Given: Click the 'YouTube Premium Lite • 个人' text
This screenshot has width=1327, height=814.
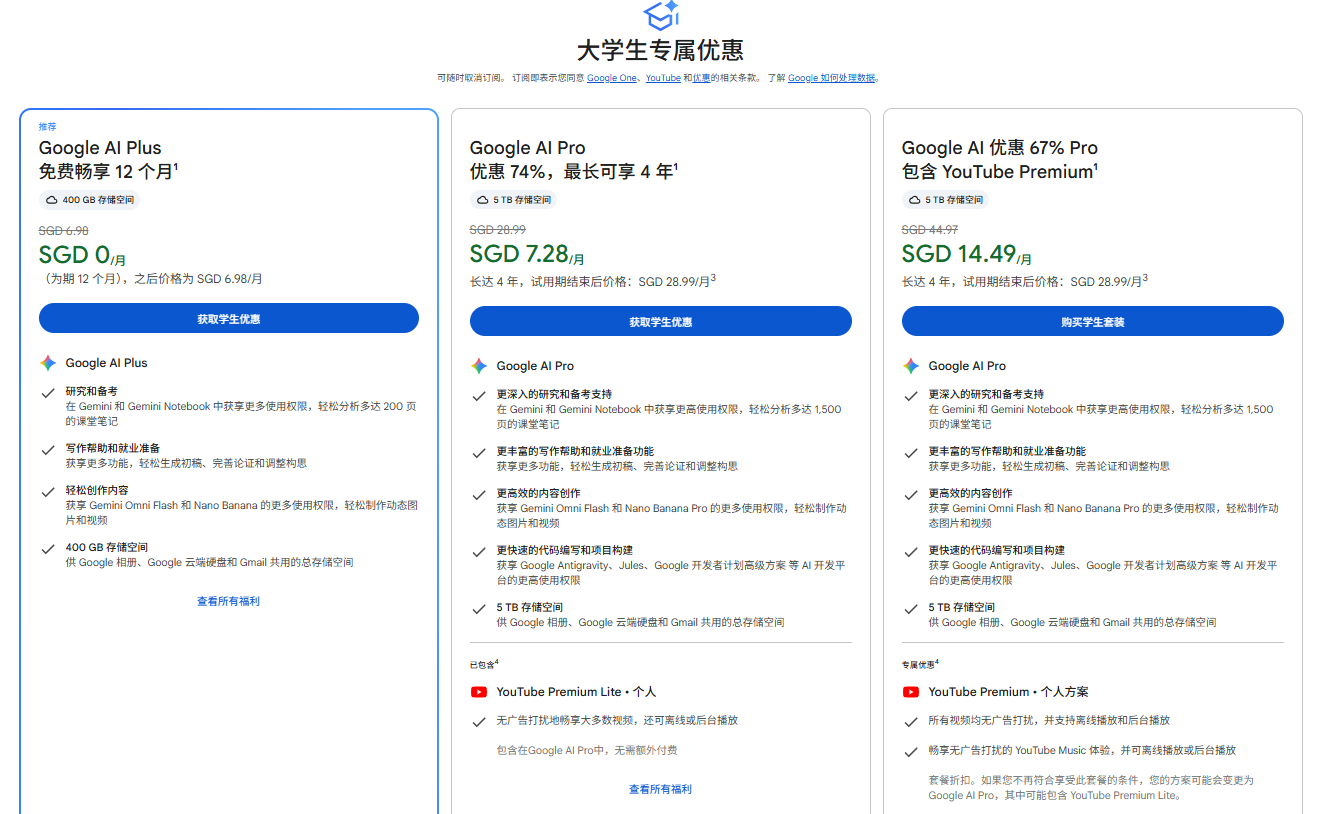Looking at the screenshot, I should [577, 692].
